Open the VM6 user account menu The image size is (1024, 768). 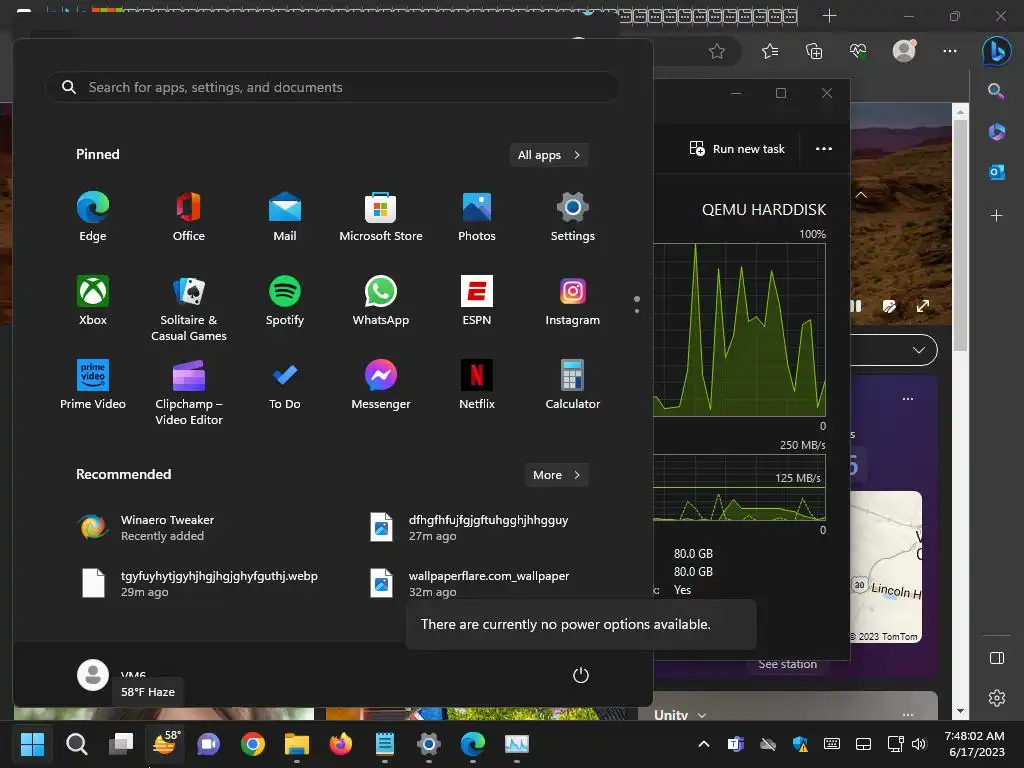click(112, 675)
